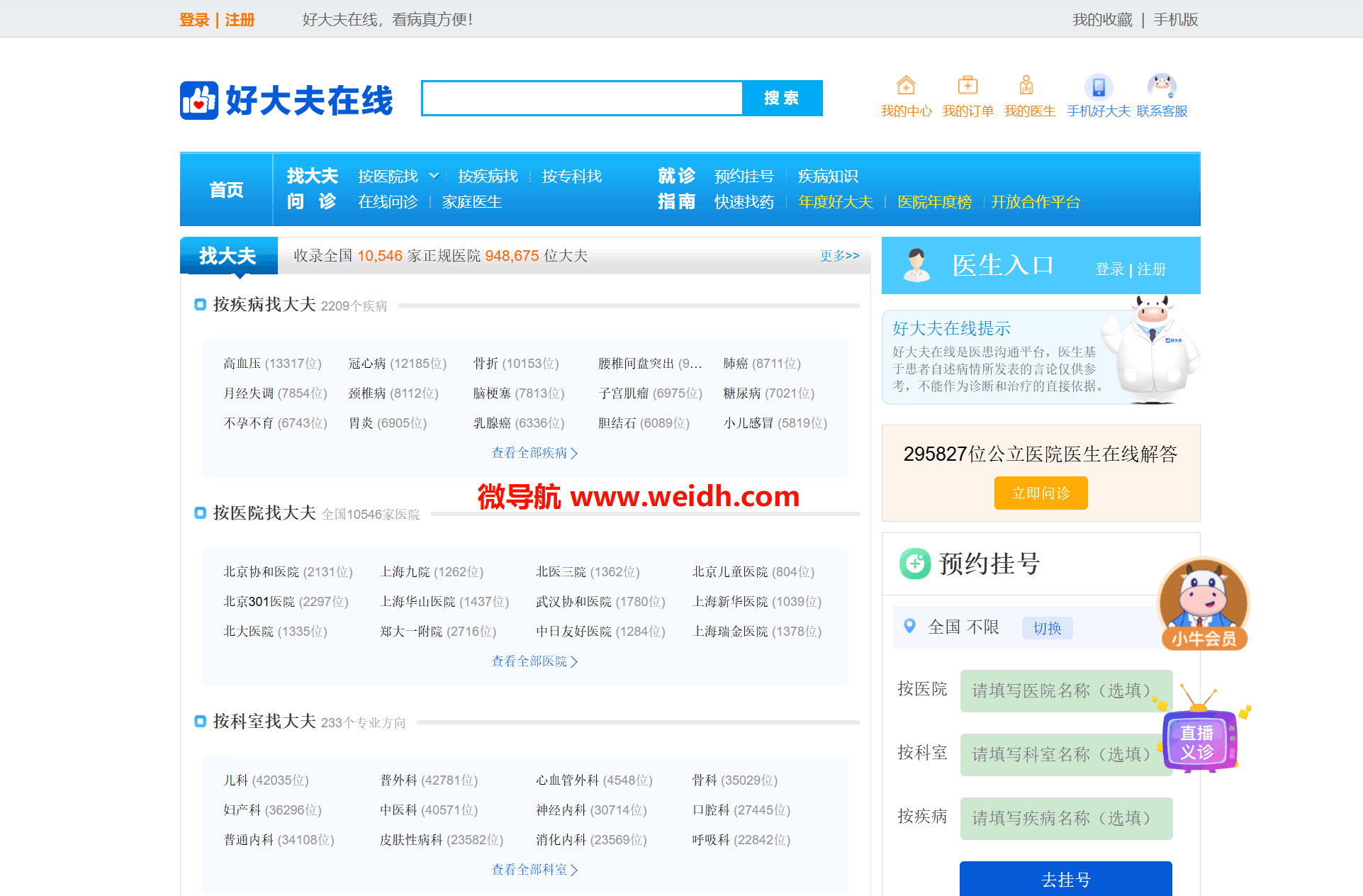The height and width of the screenshot is (896, 1363).
Task: Click the 立即问诊 button
Action: pyautogui.click(x=1041, y=493)
